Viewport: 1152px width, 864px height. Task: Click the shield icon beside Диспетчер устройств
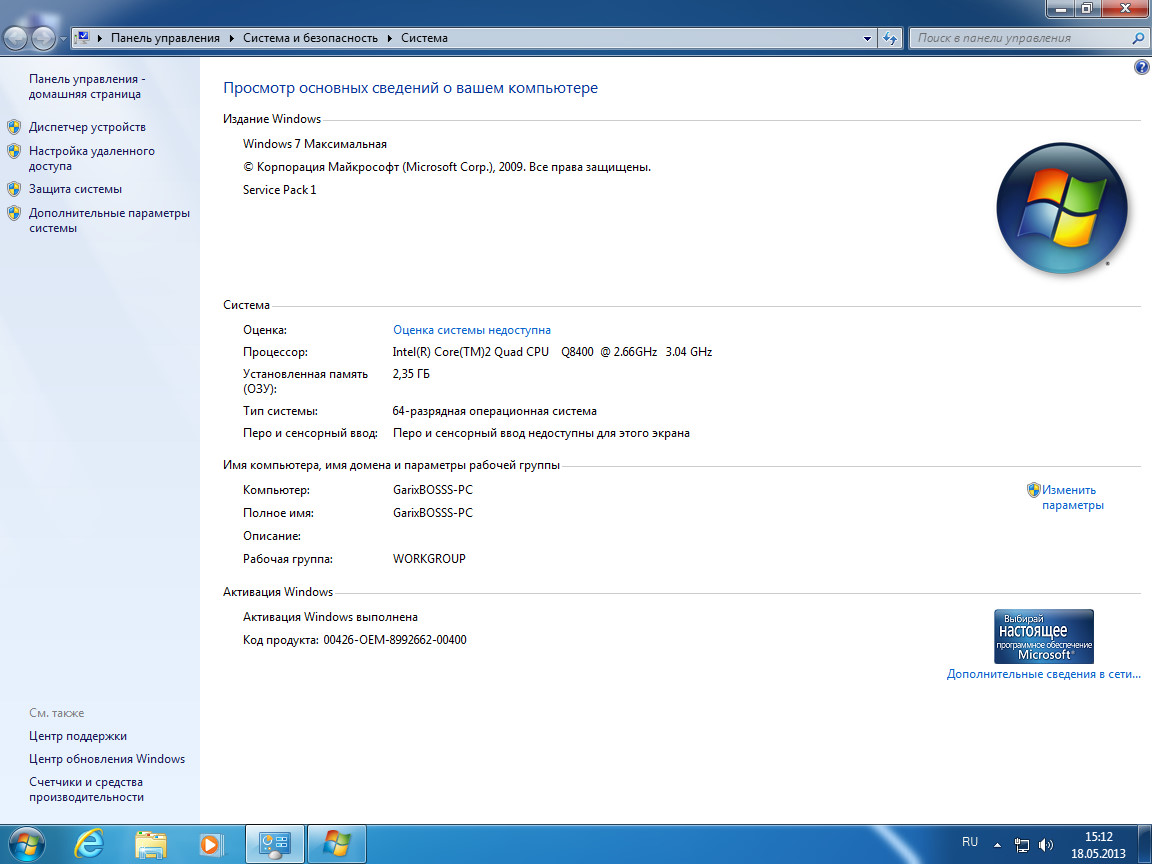point(14,127)
